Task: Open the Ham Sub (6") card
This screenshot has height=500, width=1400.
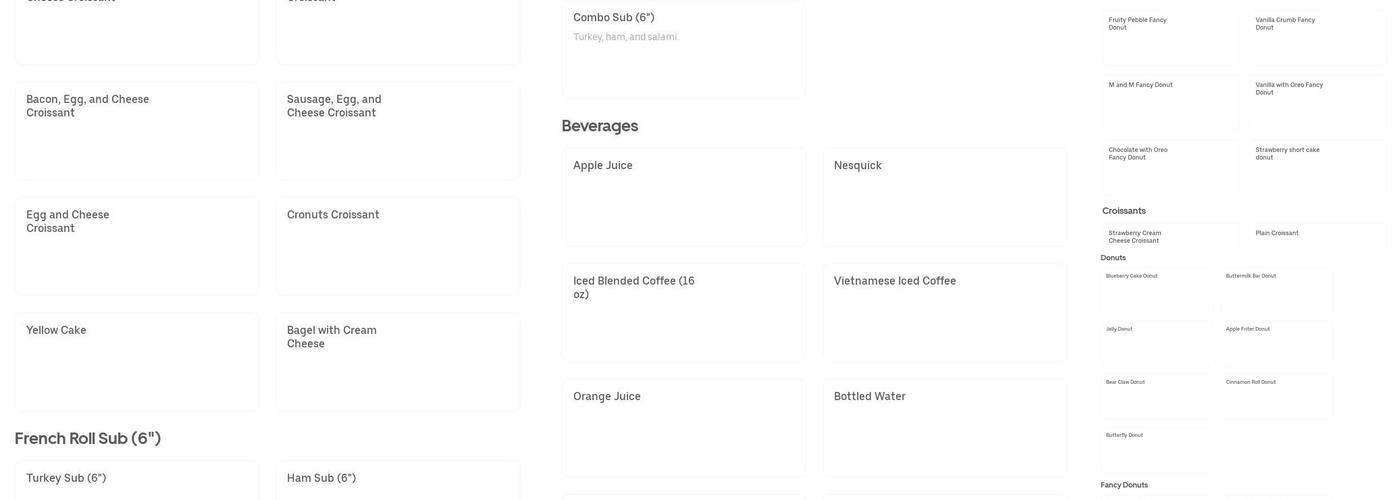Action: (x=397, y=480)
